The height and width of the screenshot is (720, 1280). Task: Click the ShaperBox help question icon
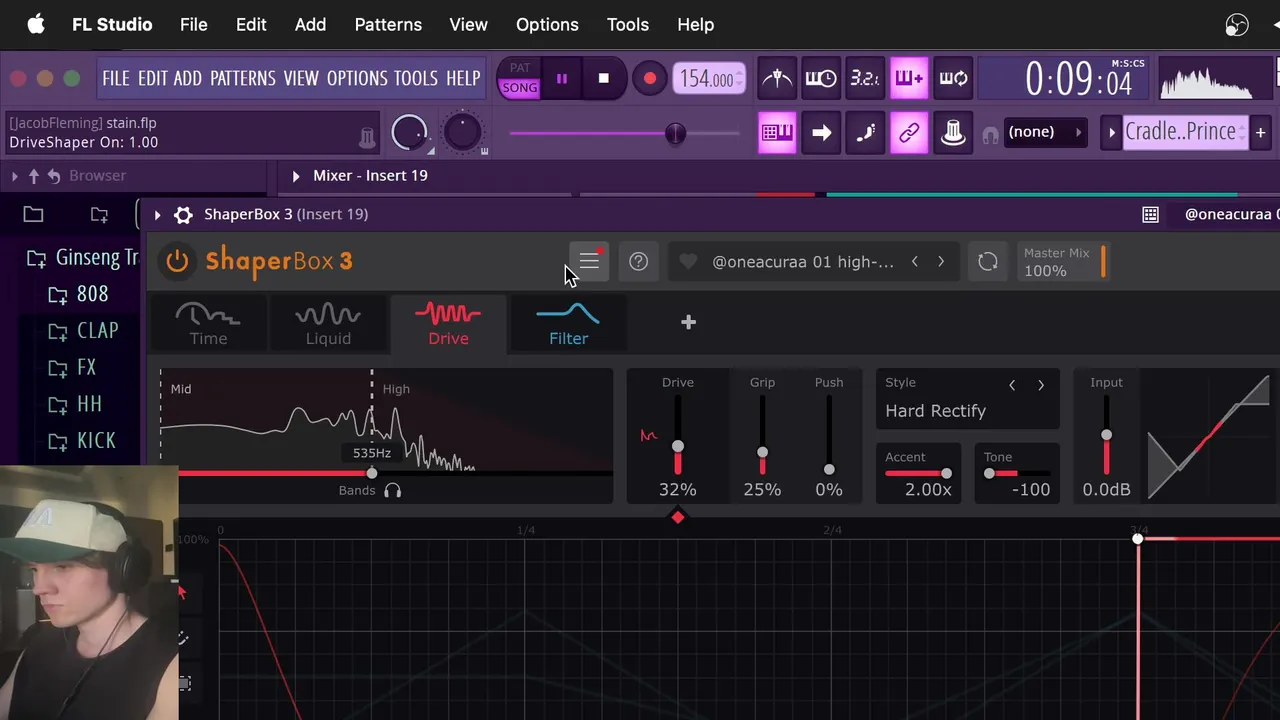coord(638,262)
